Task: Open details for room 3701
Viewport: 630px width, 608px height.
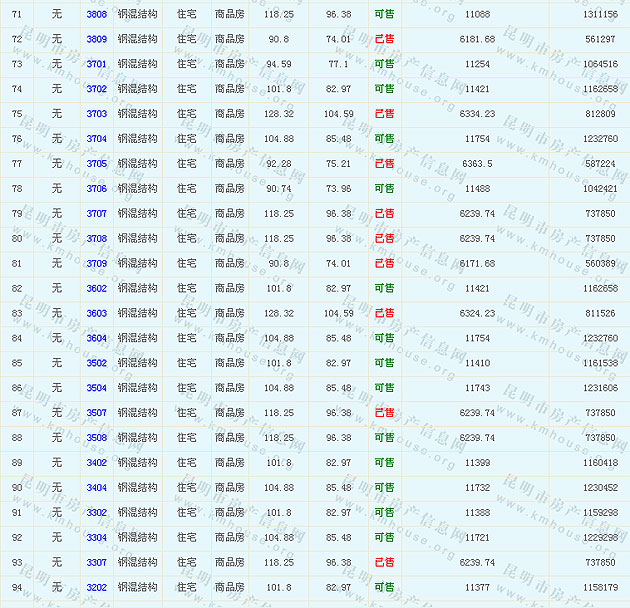Action: pyautogui.click(x=96, y=64)
